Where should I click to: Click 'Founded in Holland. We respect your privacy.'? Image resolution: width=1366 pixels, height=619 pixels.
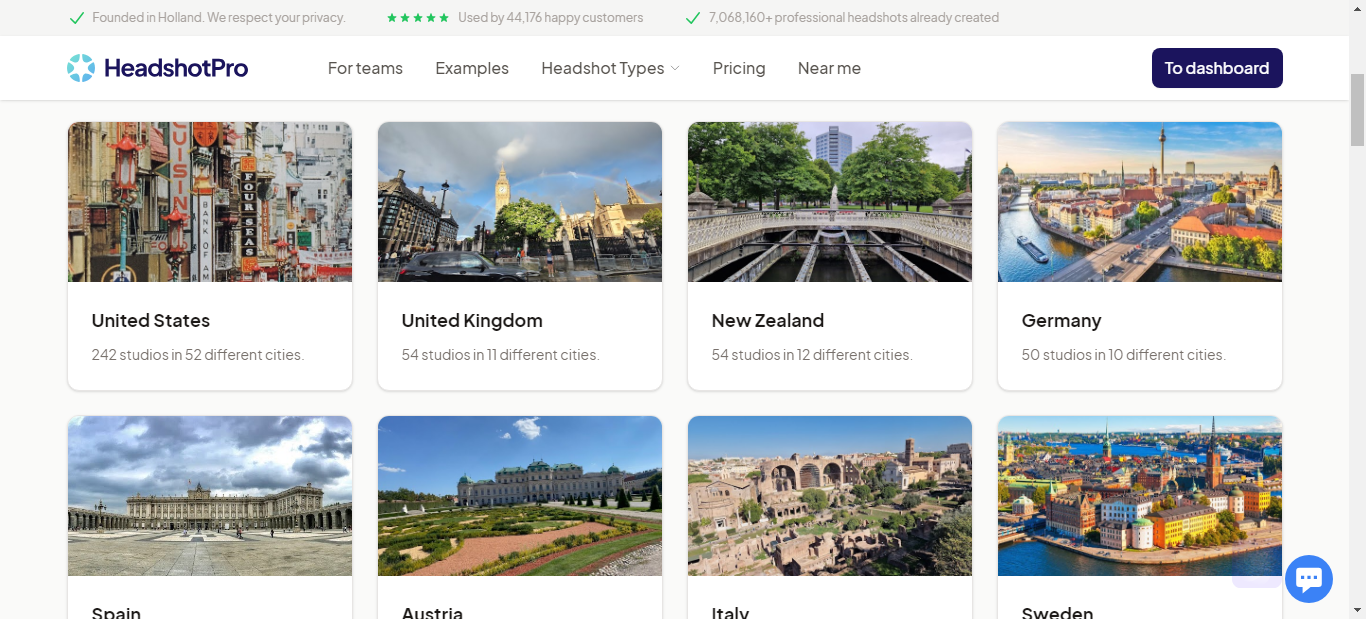(x=219, y=18)
